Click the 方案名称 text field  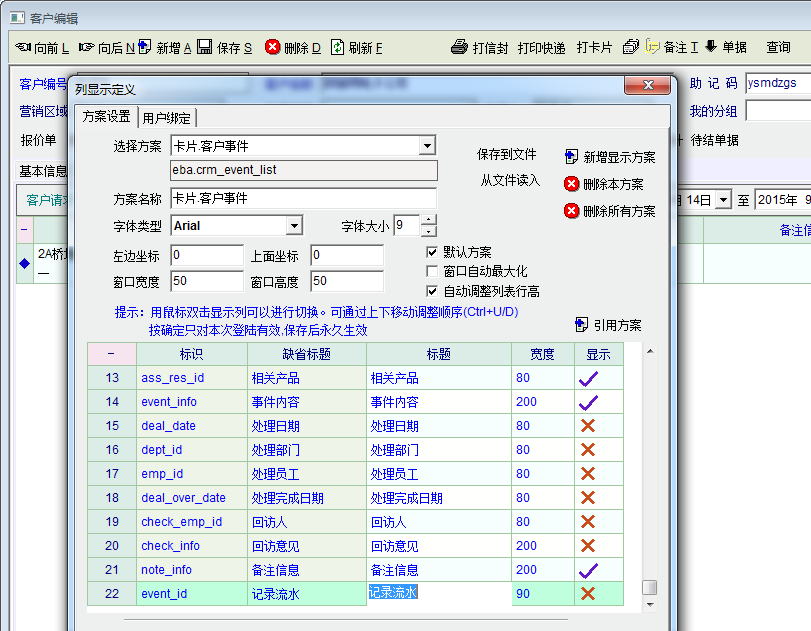(x=304, y=198)
